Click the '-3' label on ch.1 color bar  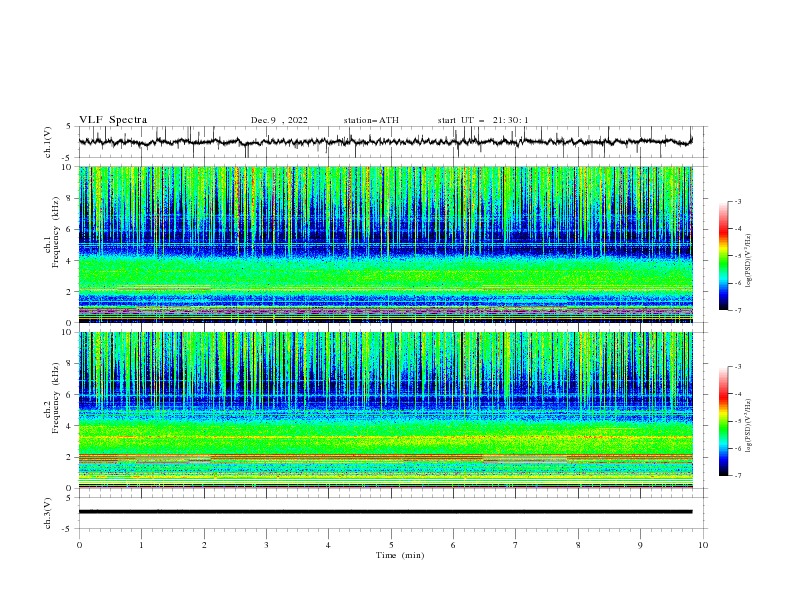click(737, 201)
